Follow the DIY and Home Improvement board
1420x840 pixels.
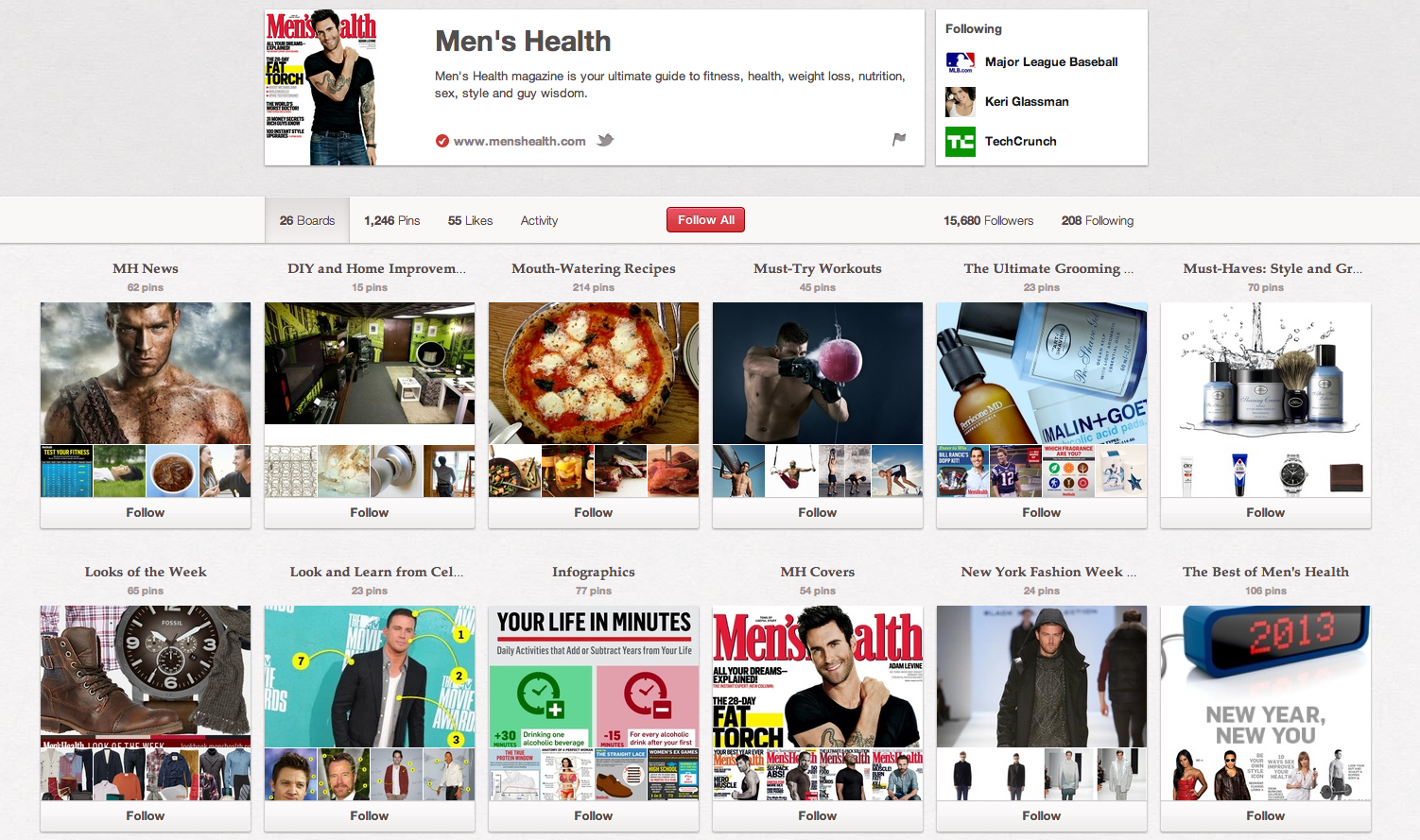370,512
